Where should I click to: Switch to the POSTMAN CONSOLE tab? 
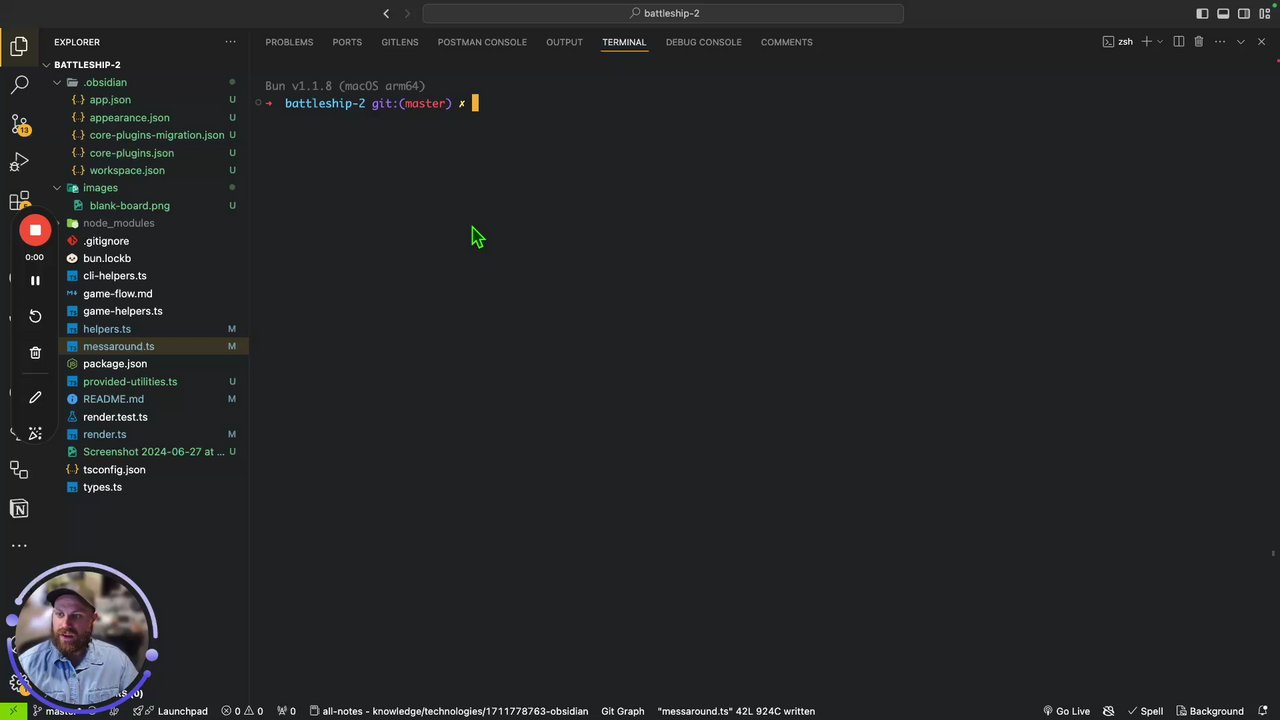click(x=482, y=42)
